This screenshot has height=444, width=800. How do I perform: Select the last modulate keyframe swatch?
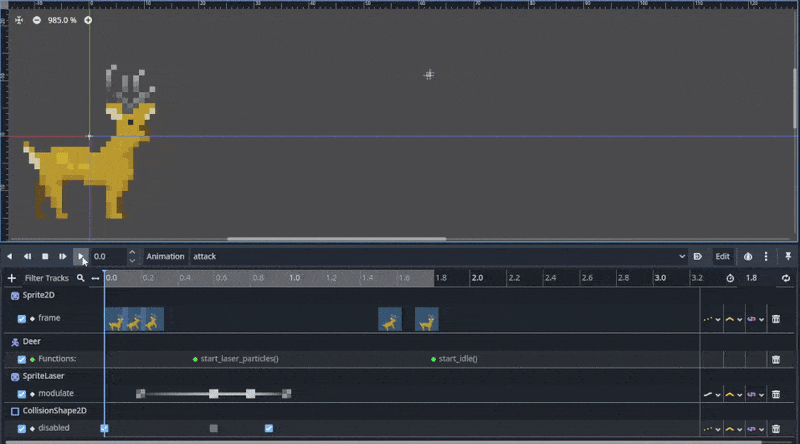pos(287,393)
